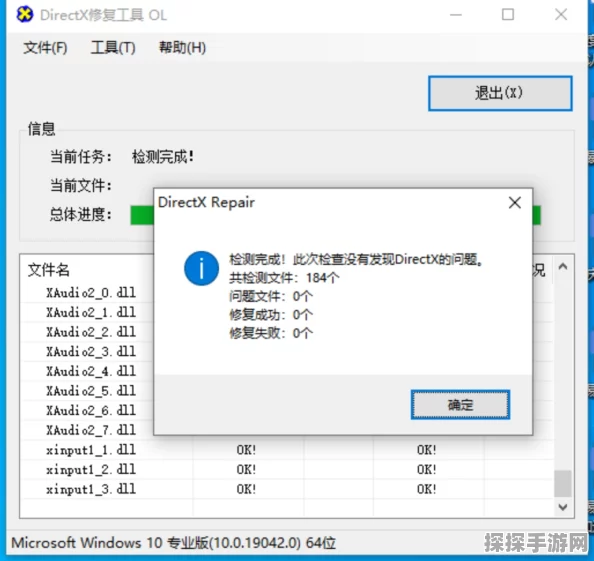
Task: Select the XAudio2_3.dll row
Action: [91, 352]
